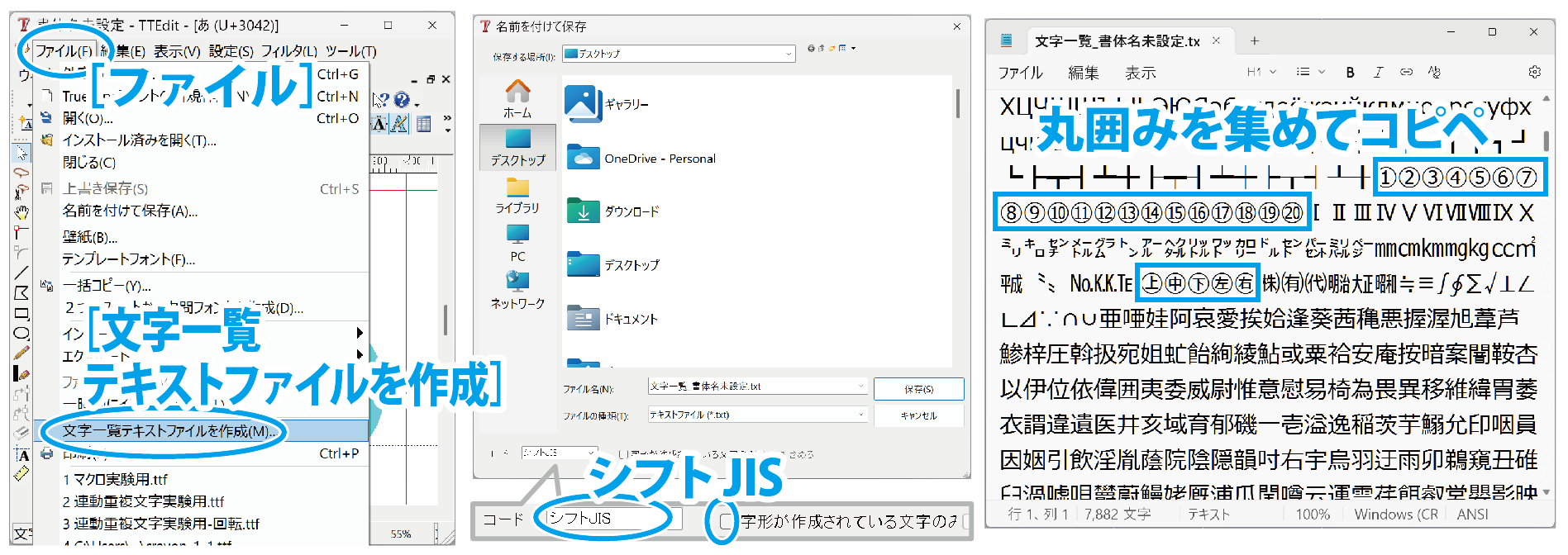This screenshot has width=1568, height=555.
Task: Open Notepad settings gear
Action: coord(1534,73)
